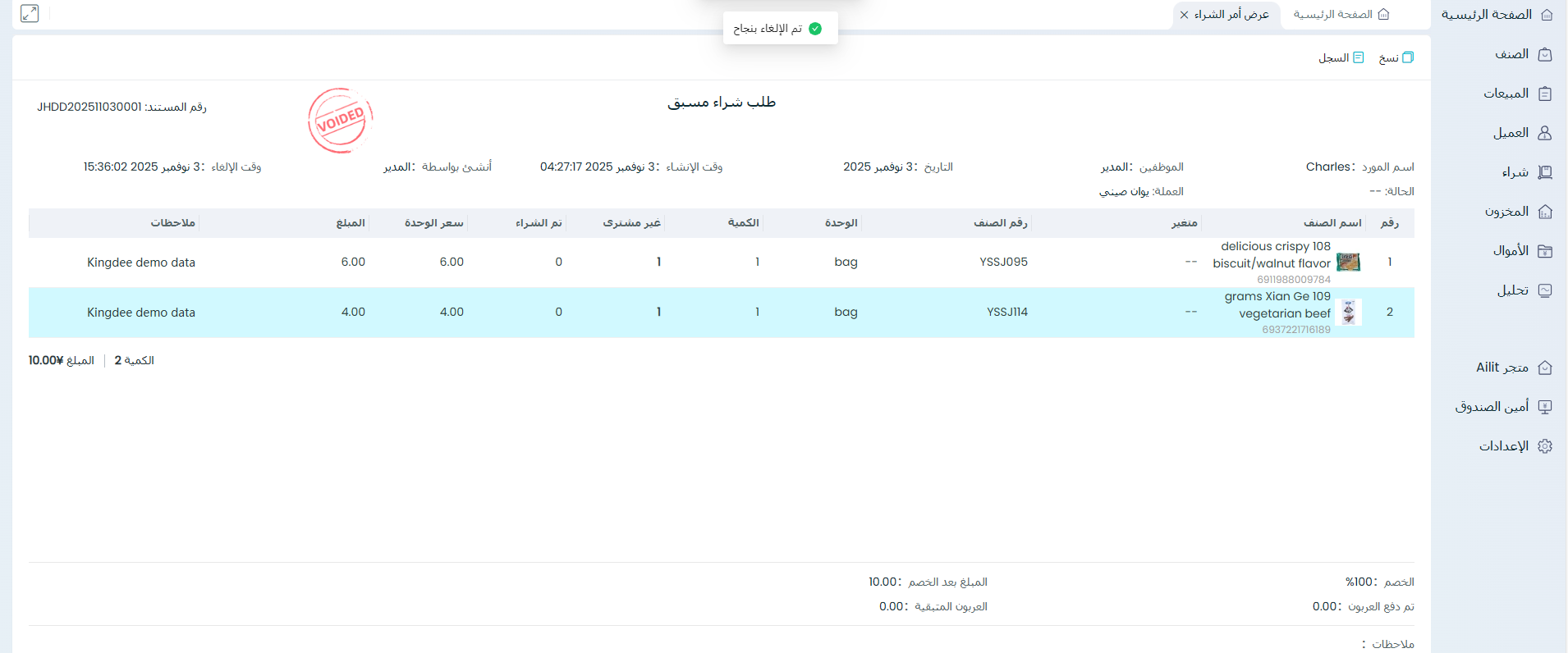
Task: Open شراء purchase menu
Action: pyautogui.click(x=1526, y=172)
